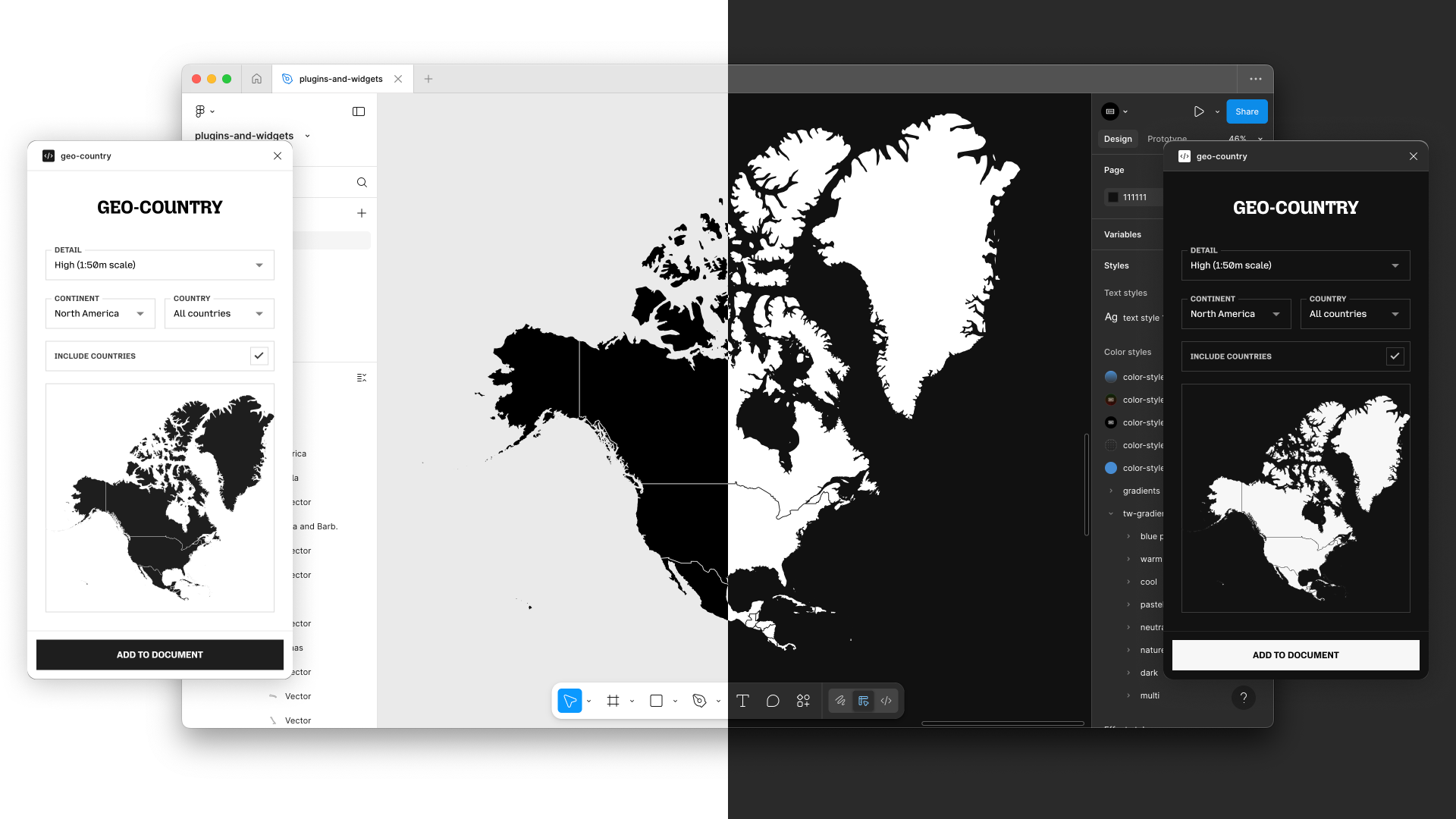Toggle Dev Mode with the code icon

coord(886,701)
